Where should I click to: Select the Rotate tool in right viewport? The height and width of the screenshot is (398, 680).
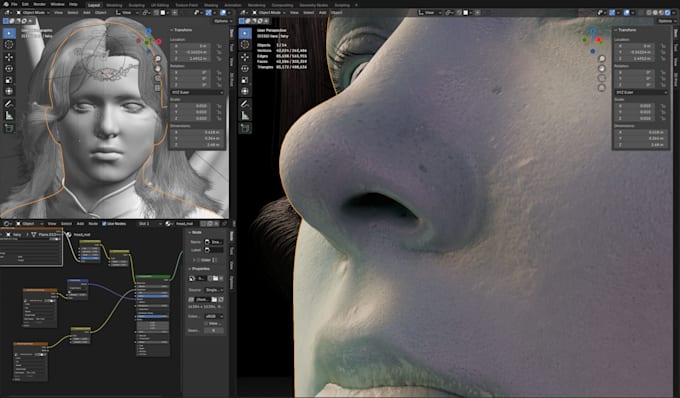pyautogui.click(x=245, y=69)
